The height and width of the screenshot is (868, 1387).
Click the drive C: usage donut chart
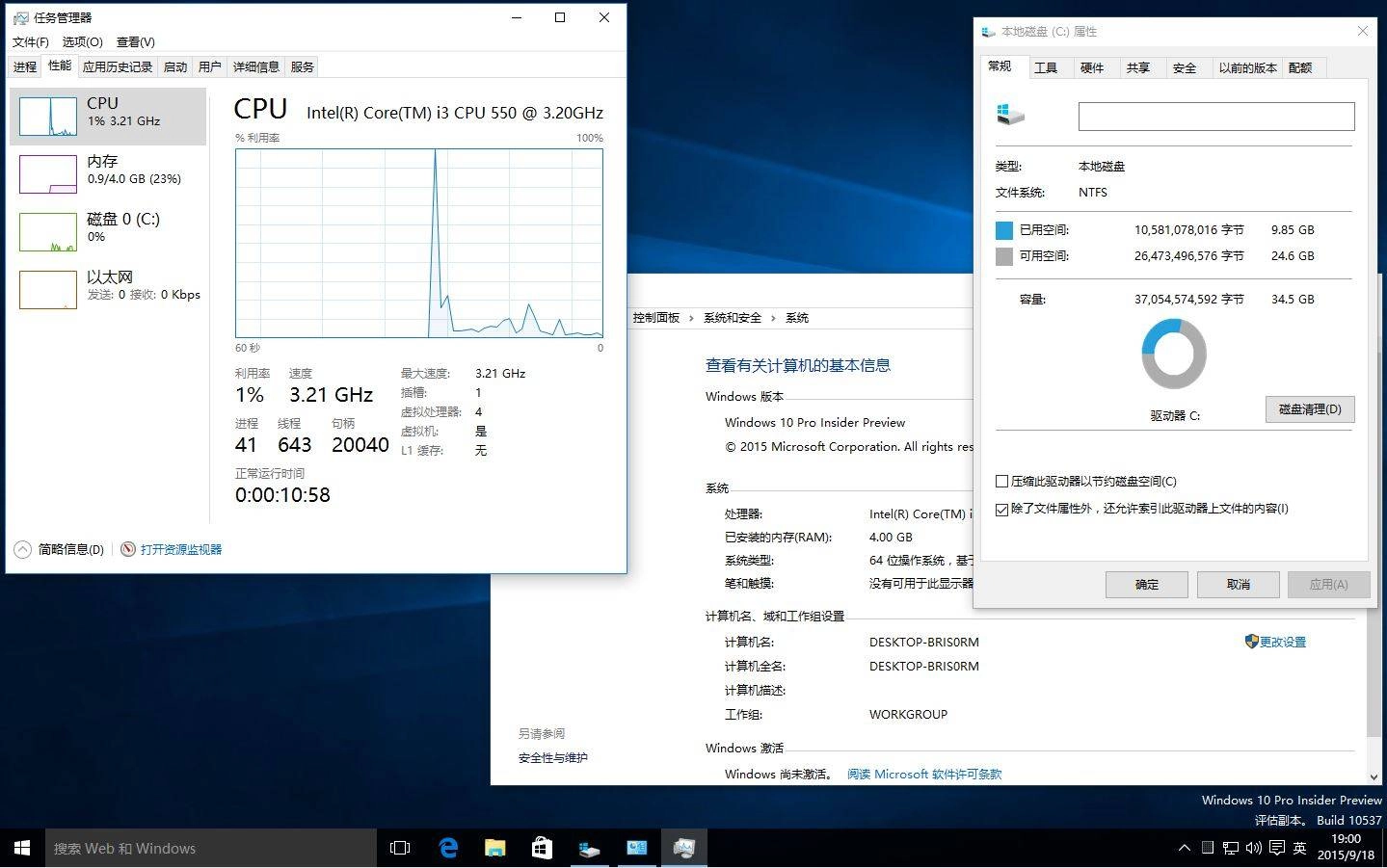pos(1174,354)
